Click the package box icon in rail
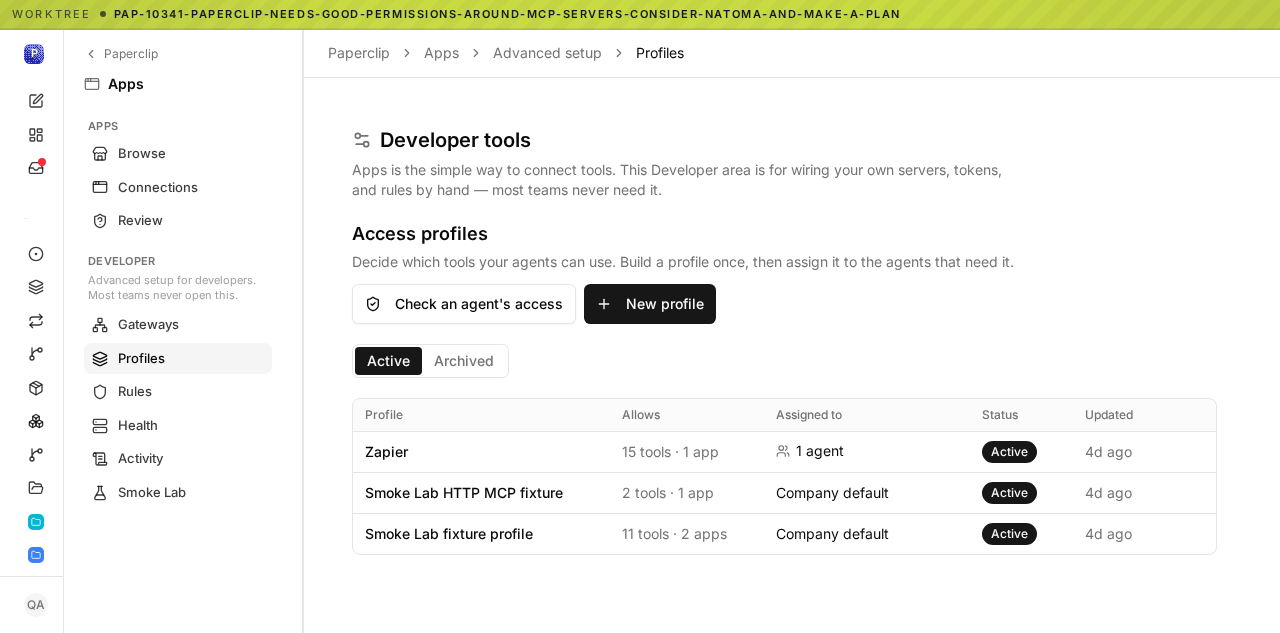Image resolution: width=1280 pixels, height=633 pixels. tap(36, 388)
